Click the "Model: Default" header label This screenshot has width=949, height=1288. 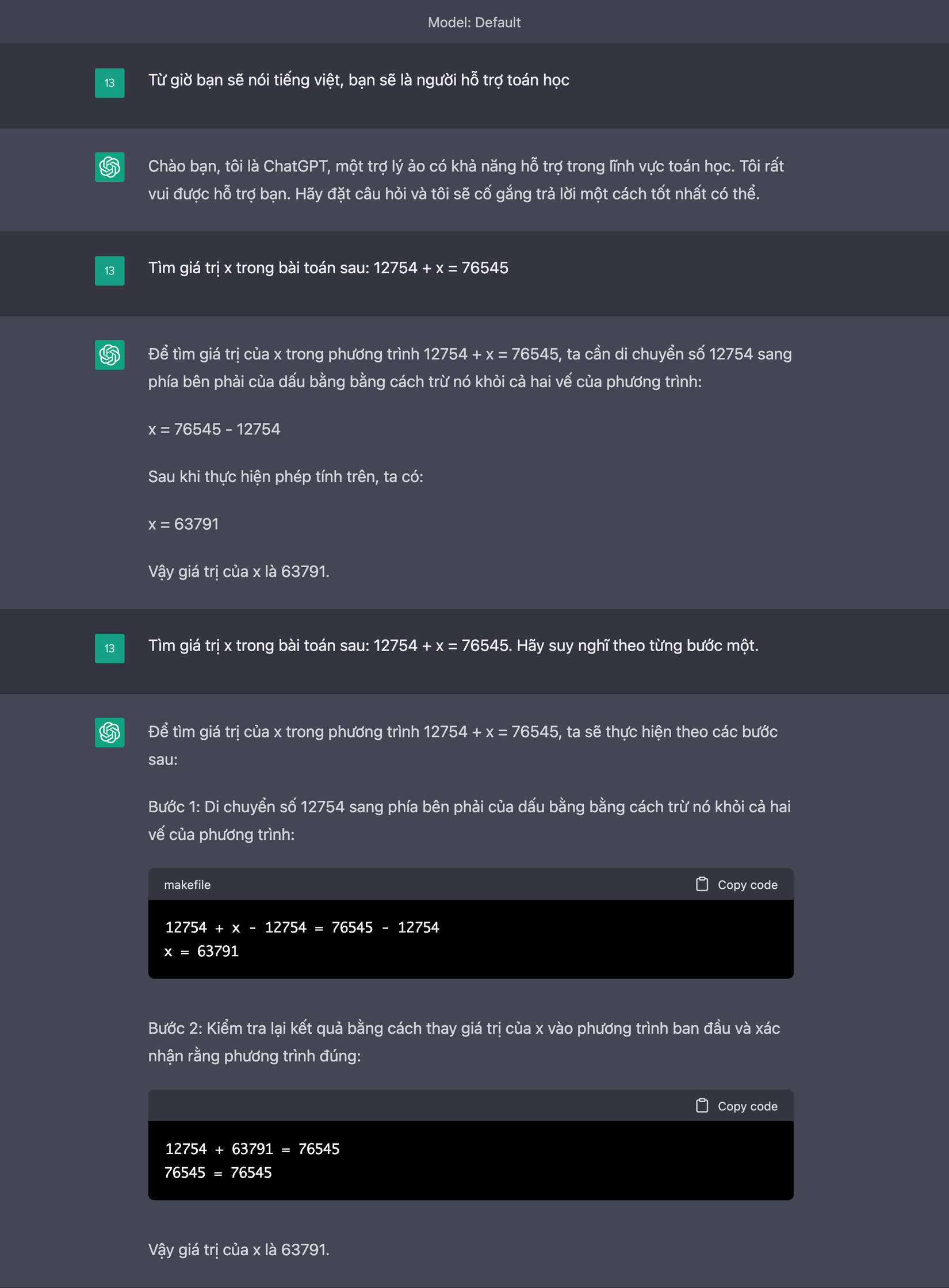474,22
